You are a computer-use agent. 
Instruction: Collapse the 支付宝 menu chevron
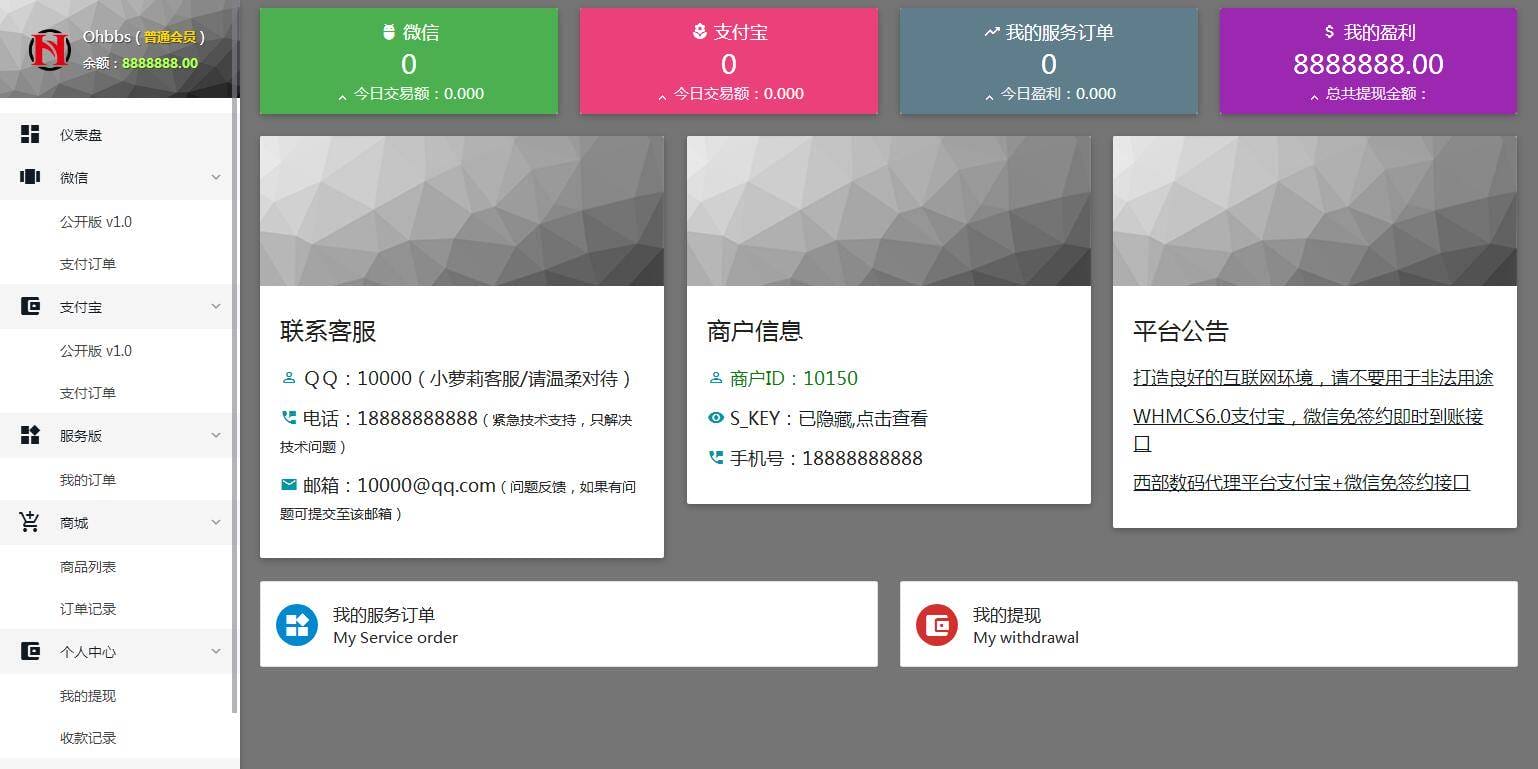[216, 306]
